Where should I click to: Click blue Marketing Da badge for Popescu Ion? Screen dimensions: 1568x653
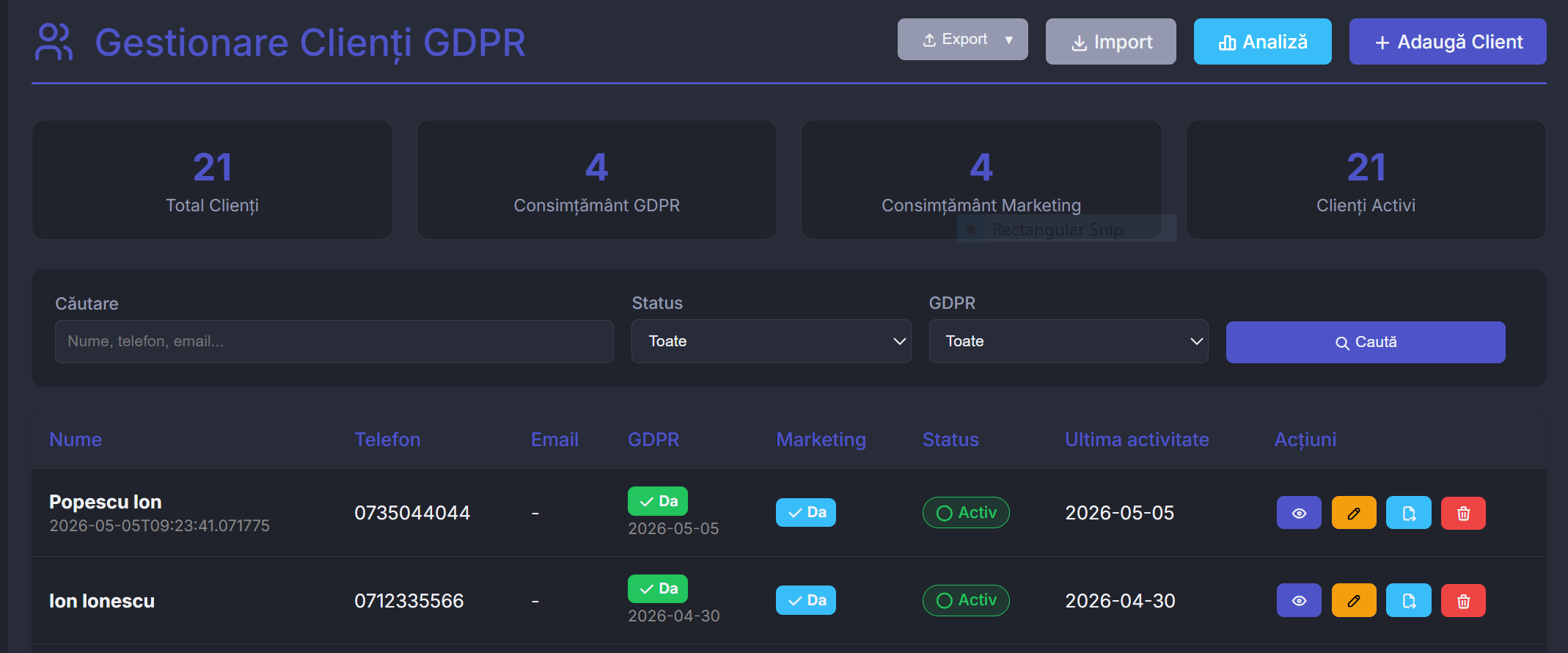click(806, 512)
